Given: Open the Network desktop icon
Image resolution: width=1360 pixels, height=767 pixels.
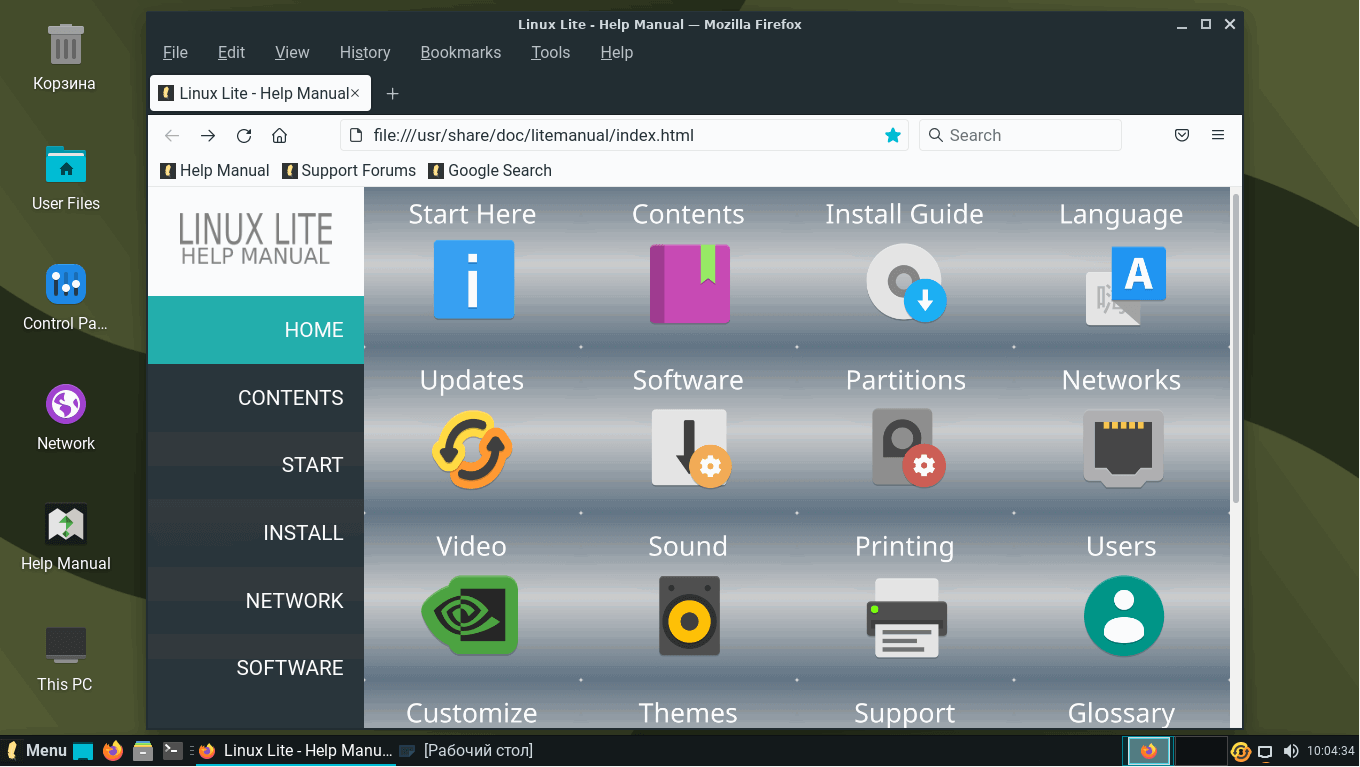Looking at the screenshot, I should coord(66,418).
